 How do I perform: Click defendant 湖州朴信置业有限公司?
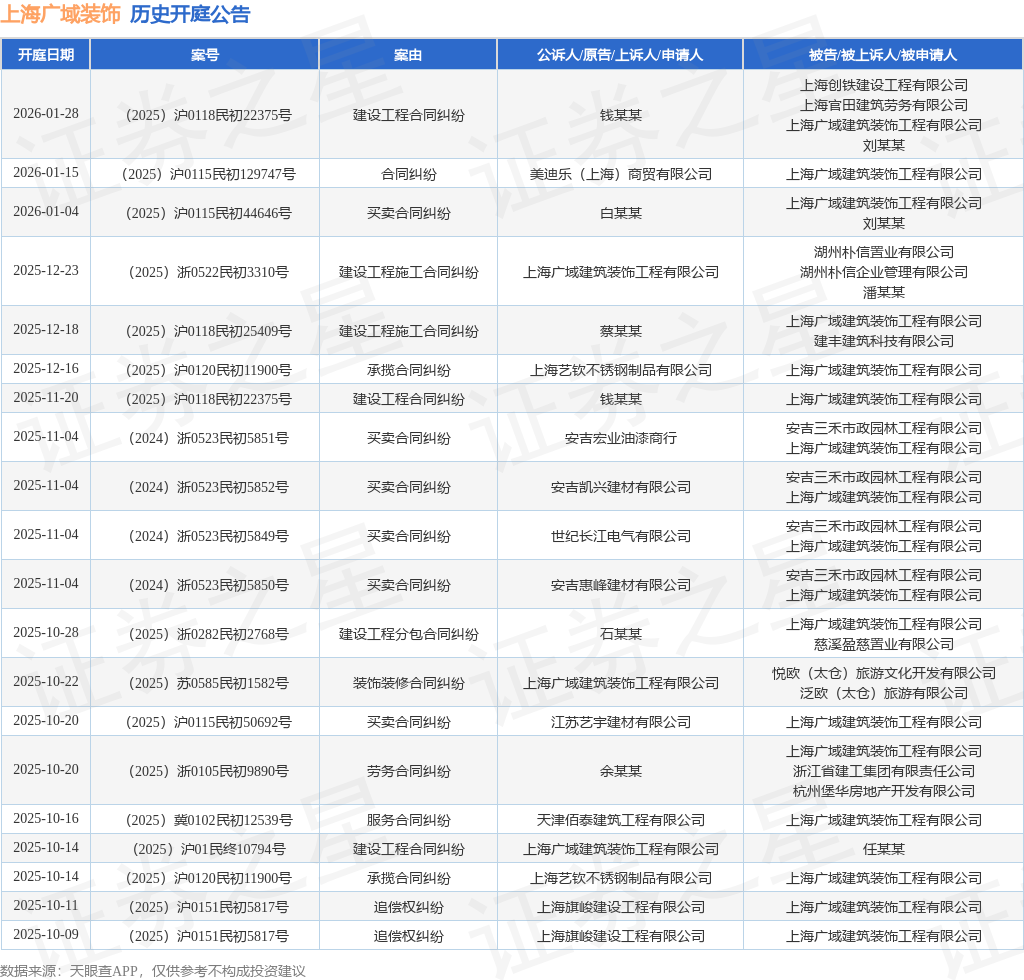point(884,252)
